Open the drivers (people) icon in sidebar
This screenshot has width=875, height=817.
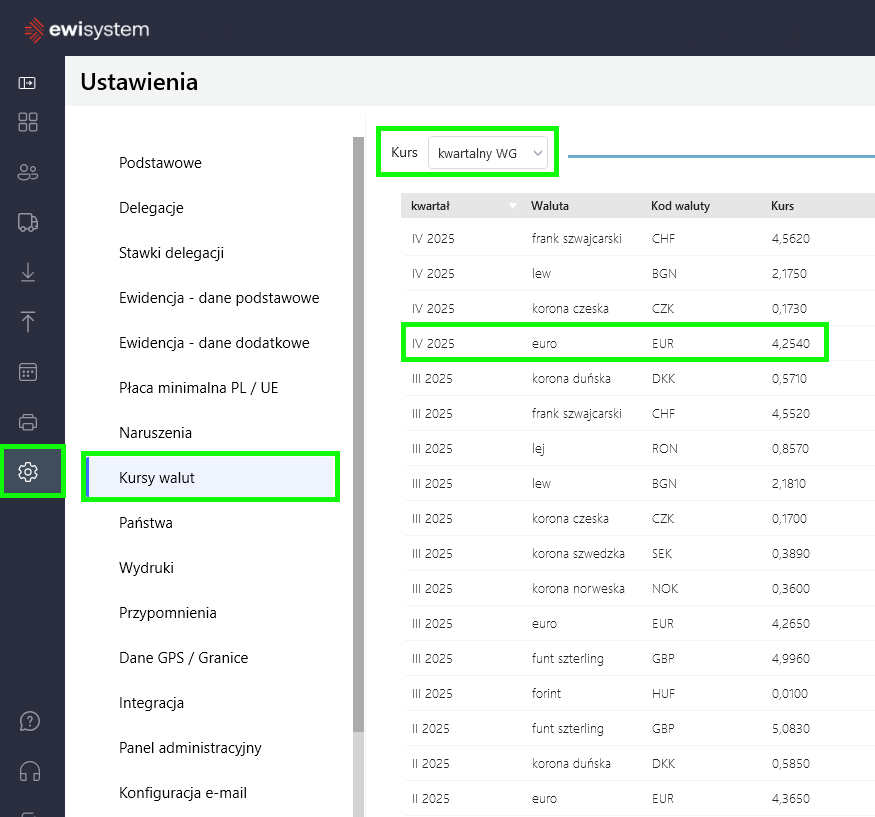click(x=28, y=172)
